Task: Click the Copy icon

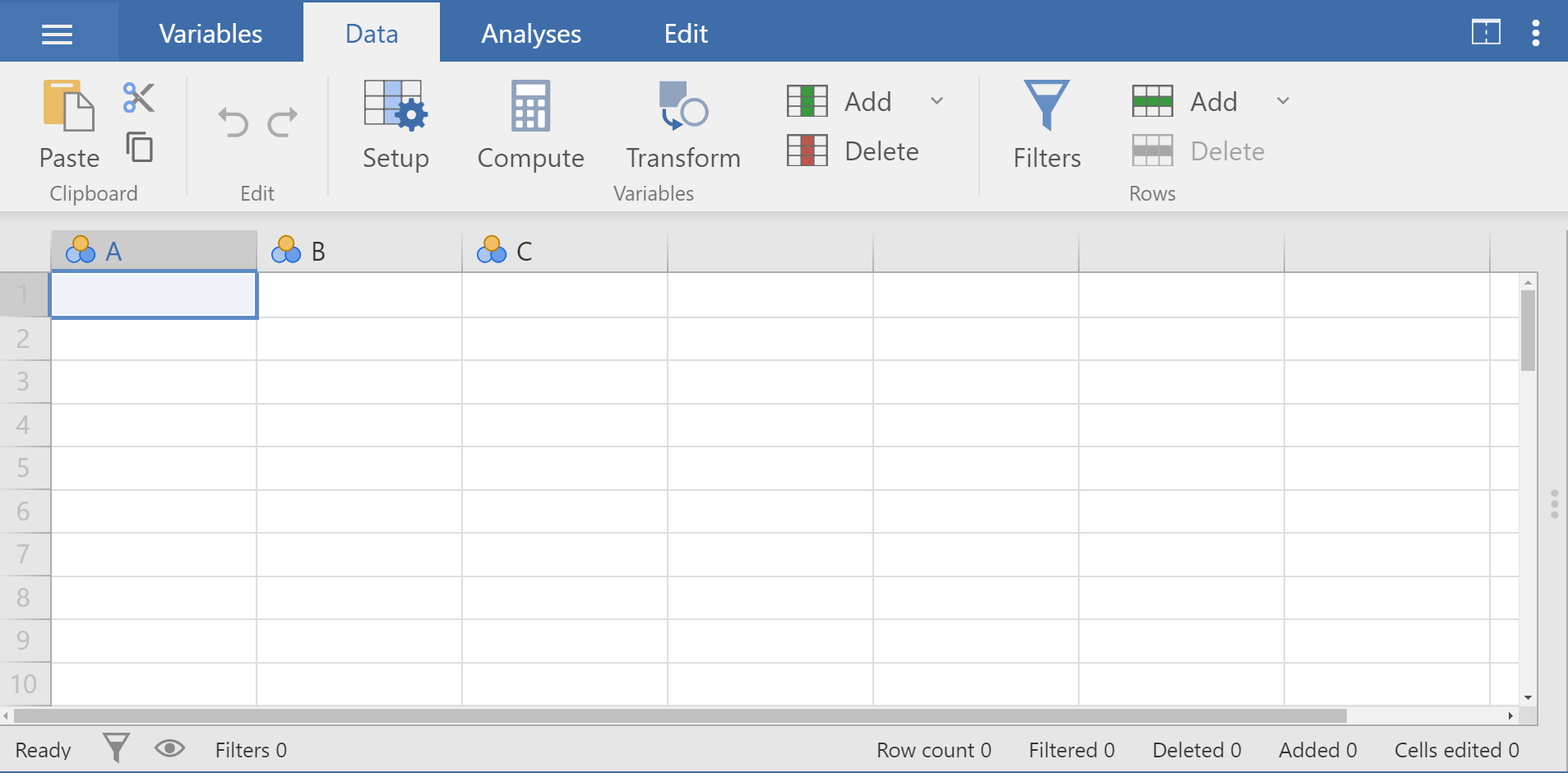Action: 140,147
